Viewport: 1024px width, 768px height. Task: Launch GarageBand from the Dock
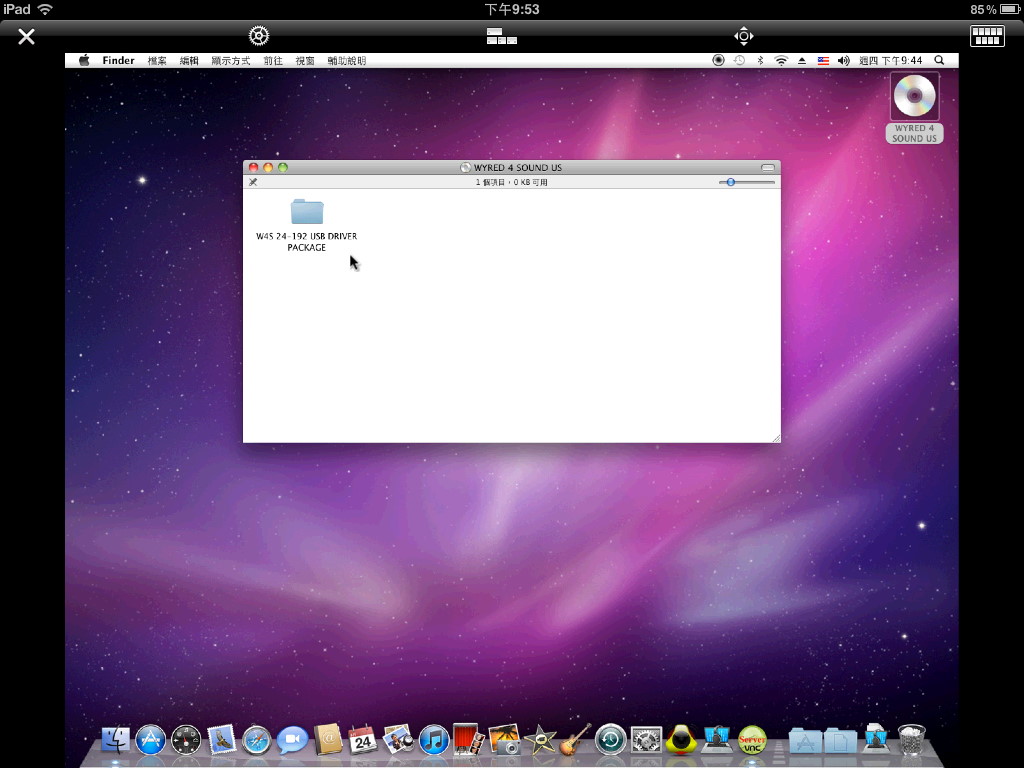(575, 740)
